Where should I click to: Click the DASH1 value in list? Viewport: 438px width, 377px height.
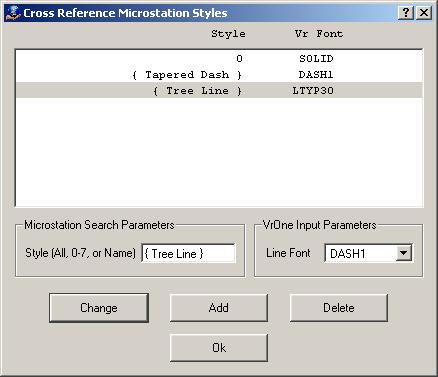[x=316, y=75]
